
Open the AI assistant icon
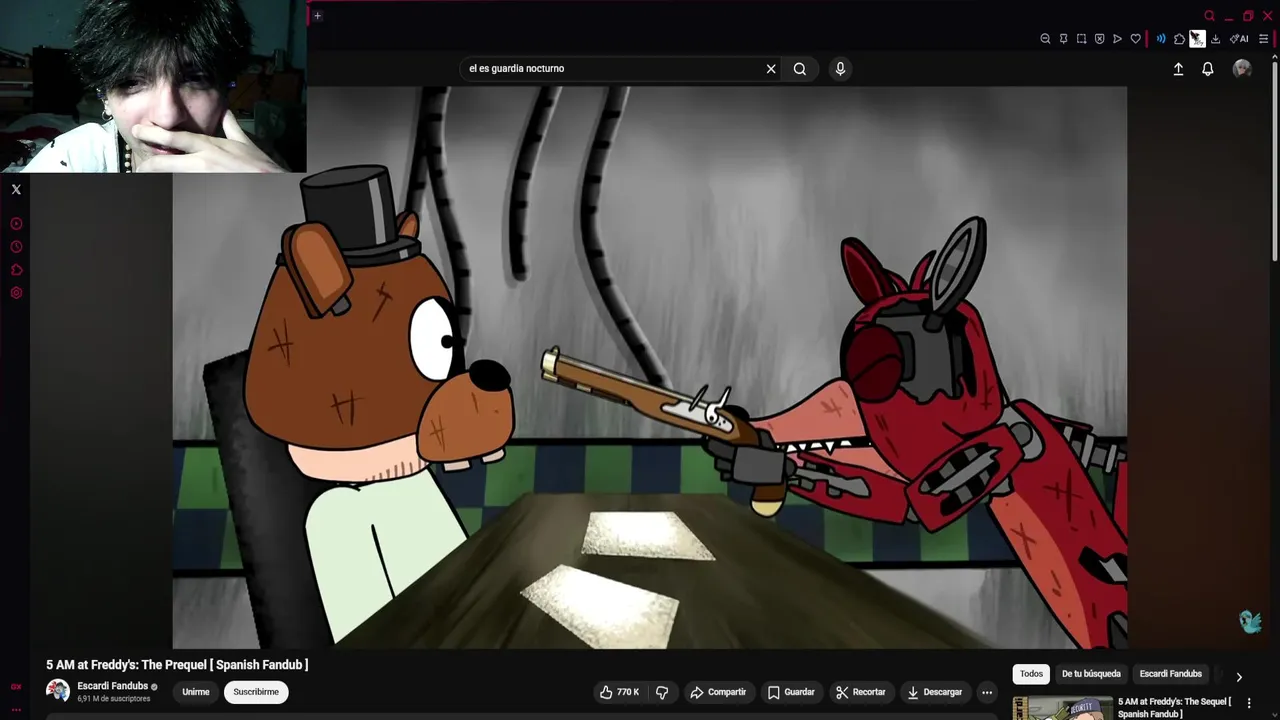click(x=1240, y=39)
